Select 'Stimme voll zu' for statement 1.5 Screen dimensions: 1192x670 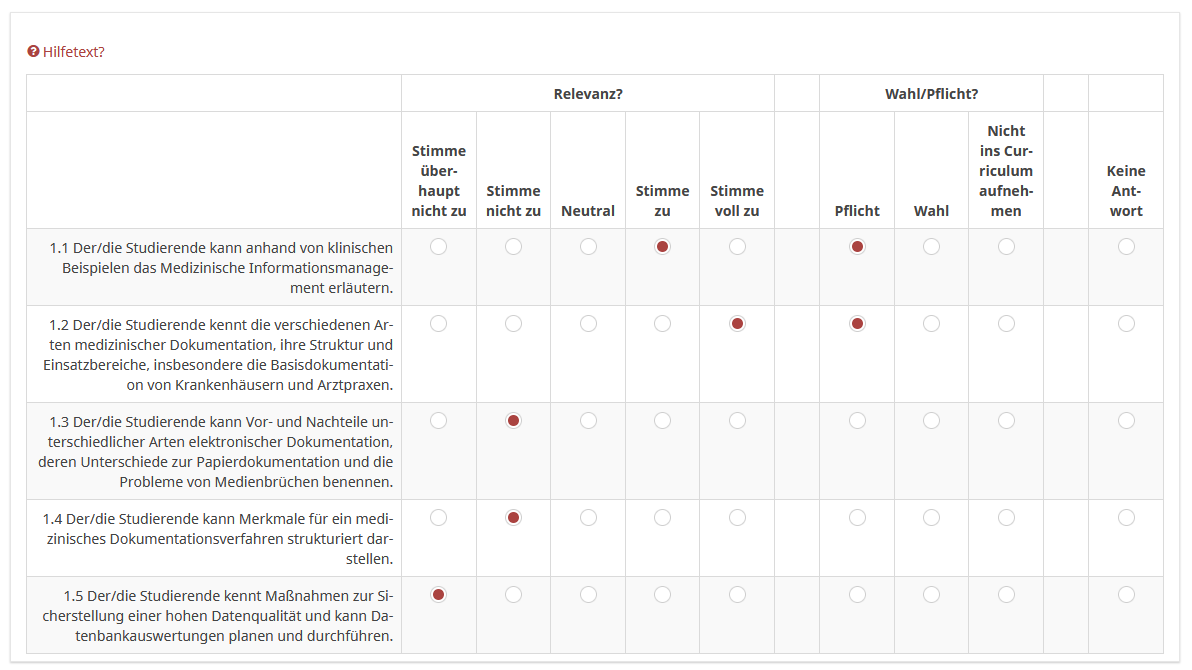point(737,595)
